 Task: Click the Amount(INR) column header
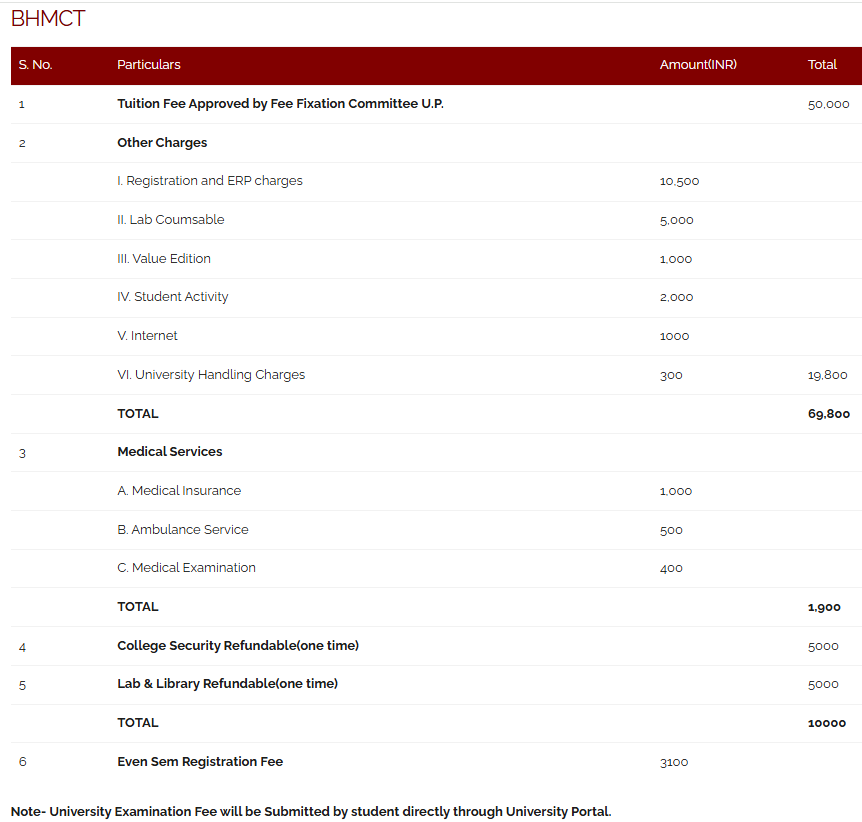698,65
